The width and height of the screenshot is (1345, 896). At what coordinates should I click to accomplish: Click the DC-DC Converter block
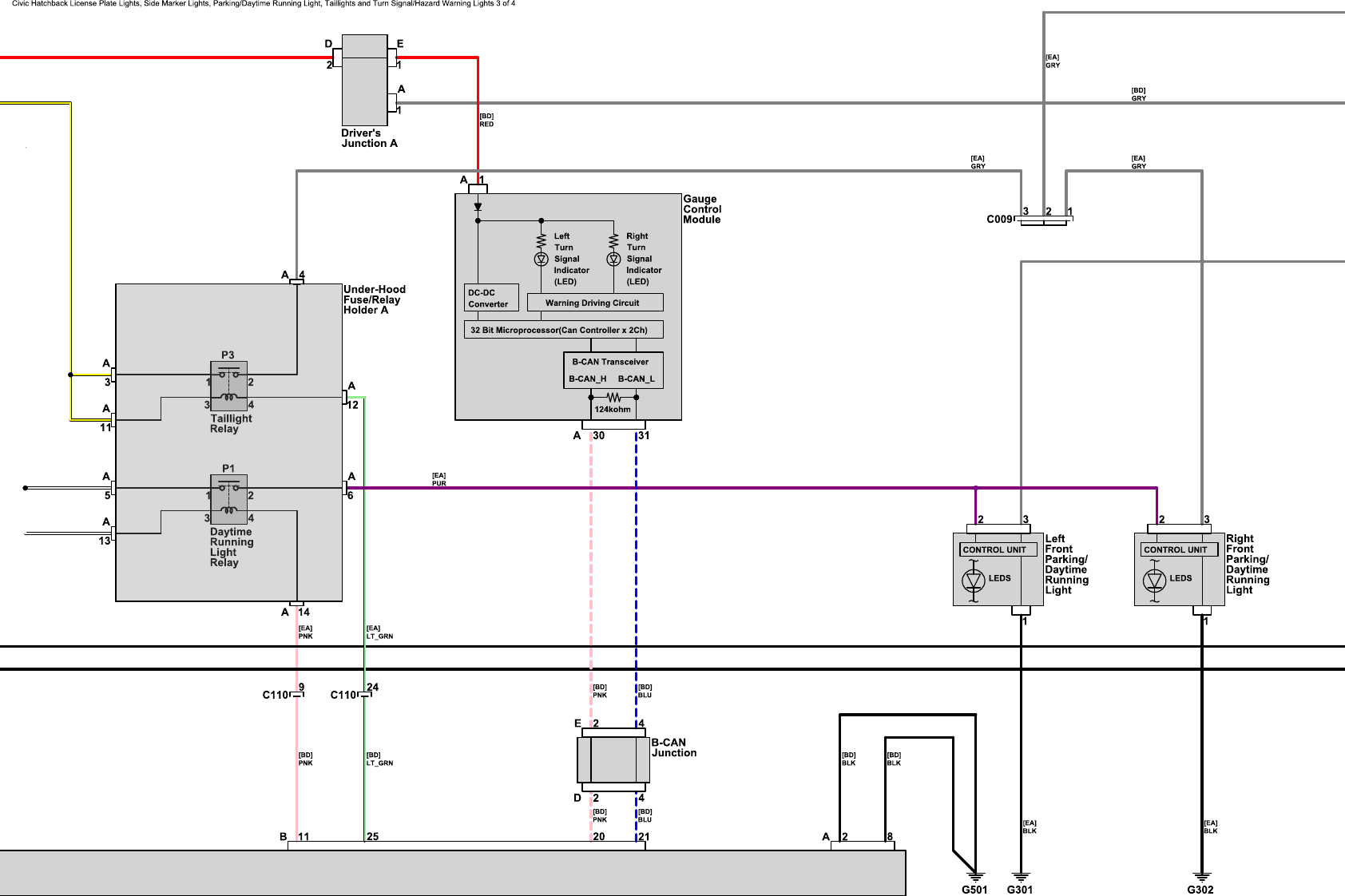point(490,296)
